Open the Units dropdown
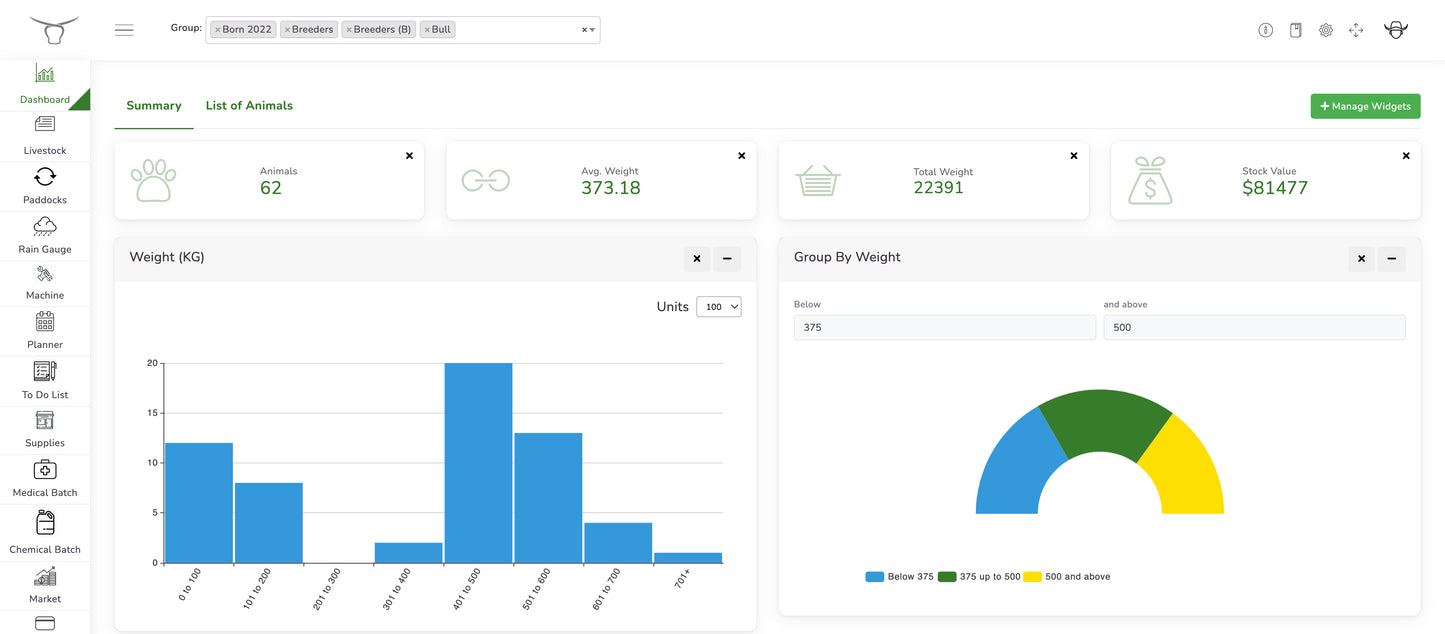The image size is (1445, 634). [x=718, y=307]
